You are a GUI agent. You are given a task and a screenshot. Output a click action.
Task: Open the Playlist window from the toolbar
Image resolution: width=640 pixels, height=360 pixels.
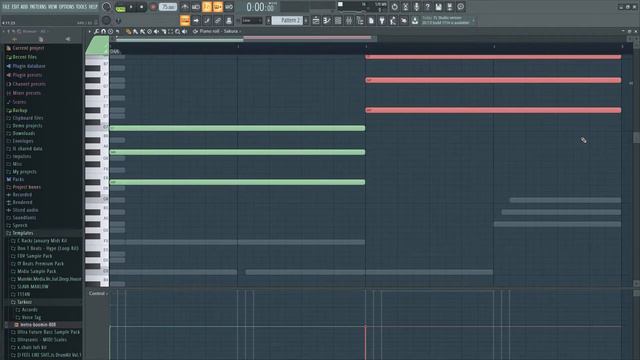[x=316, y=20]
